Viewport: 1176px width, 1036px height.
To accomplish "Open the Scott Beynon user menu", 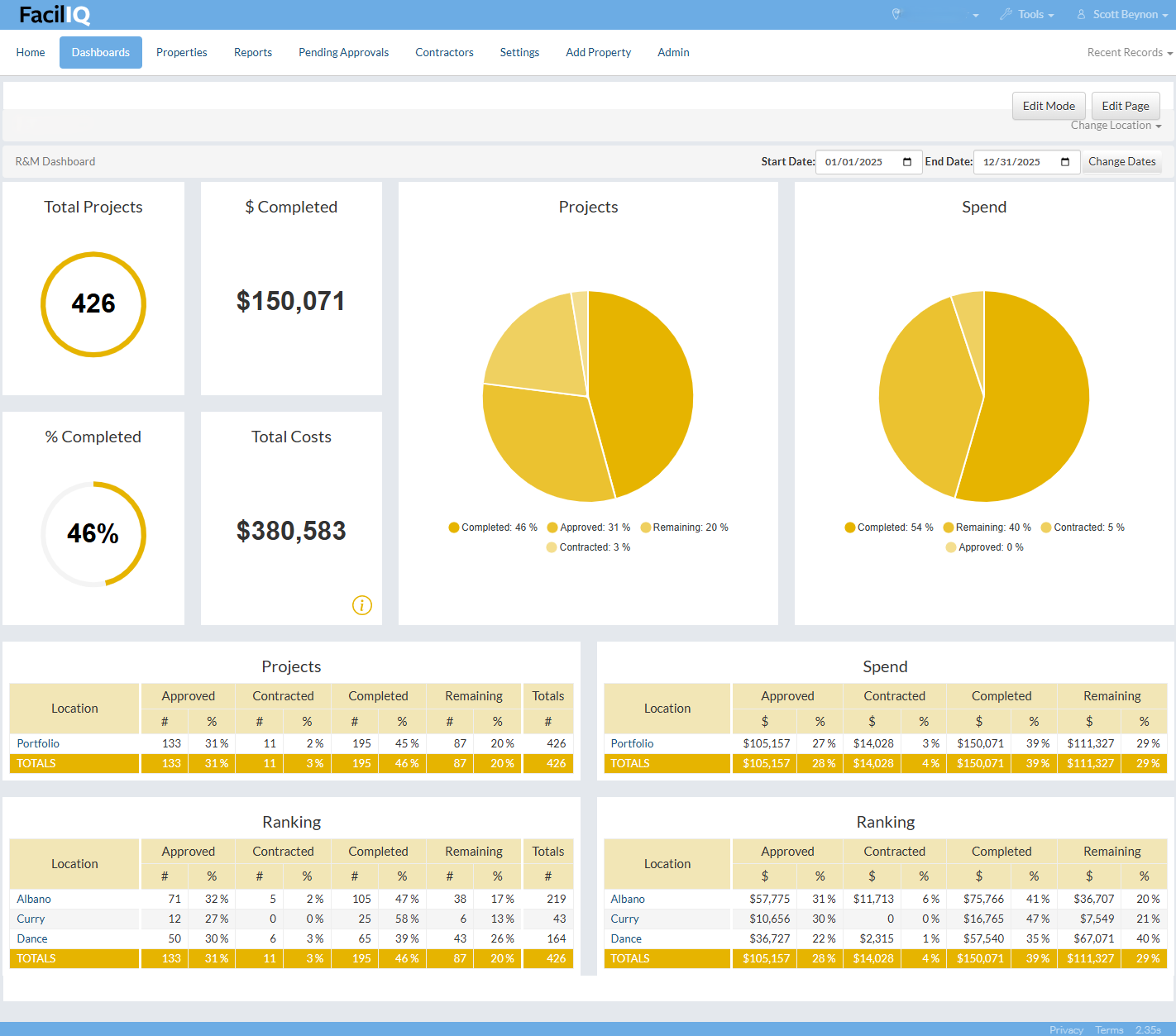I will tap(1126, 15).
